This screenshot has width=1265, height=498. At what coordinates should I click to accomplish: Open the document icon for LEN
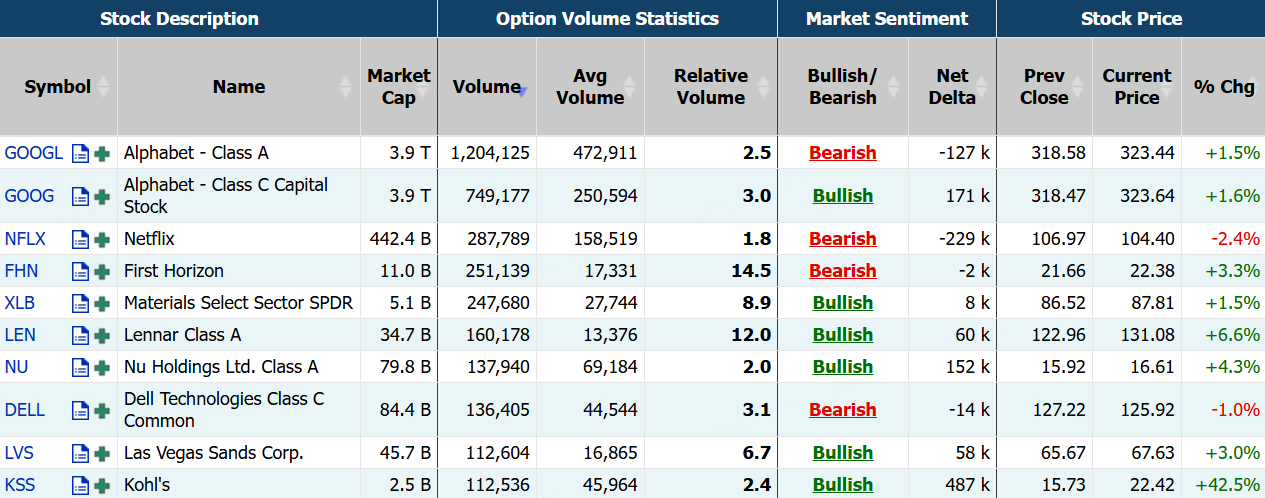coord(81,336)
